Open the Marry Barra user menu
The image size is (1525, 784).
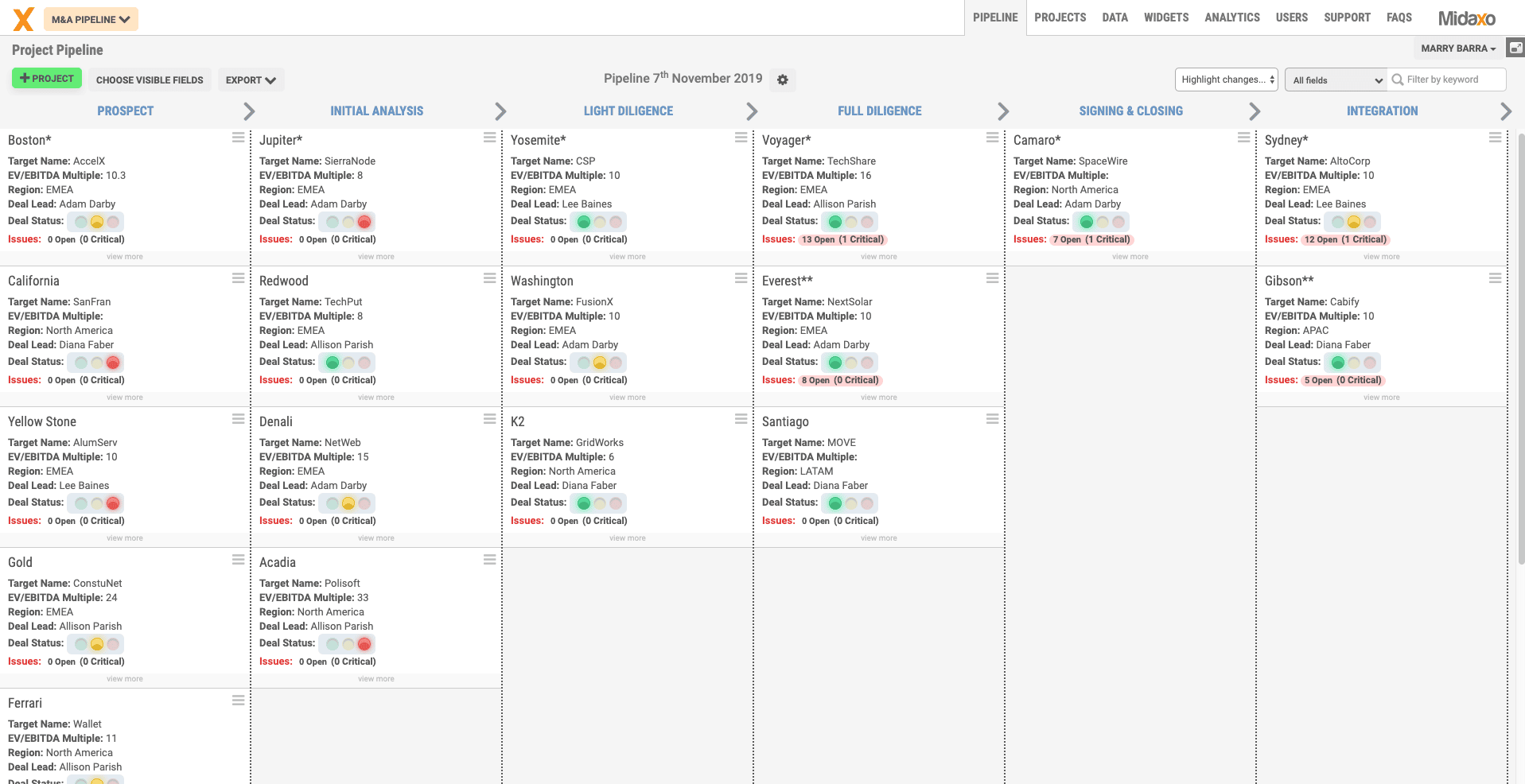(1458, 49)
